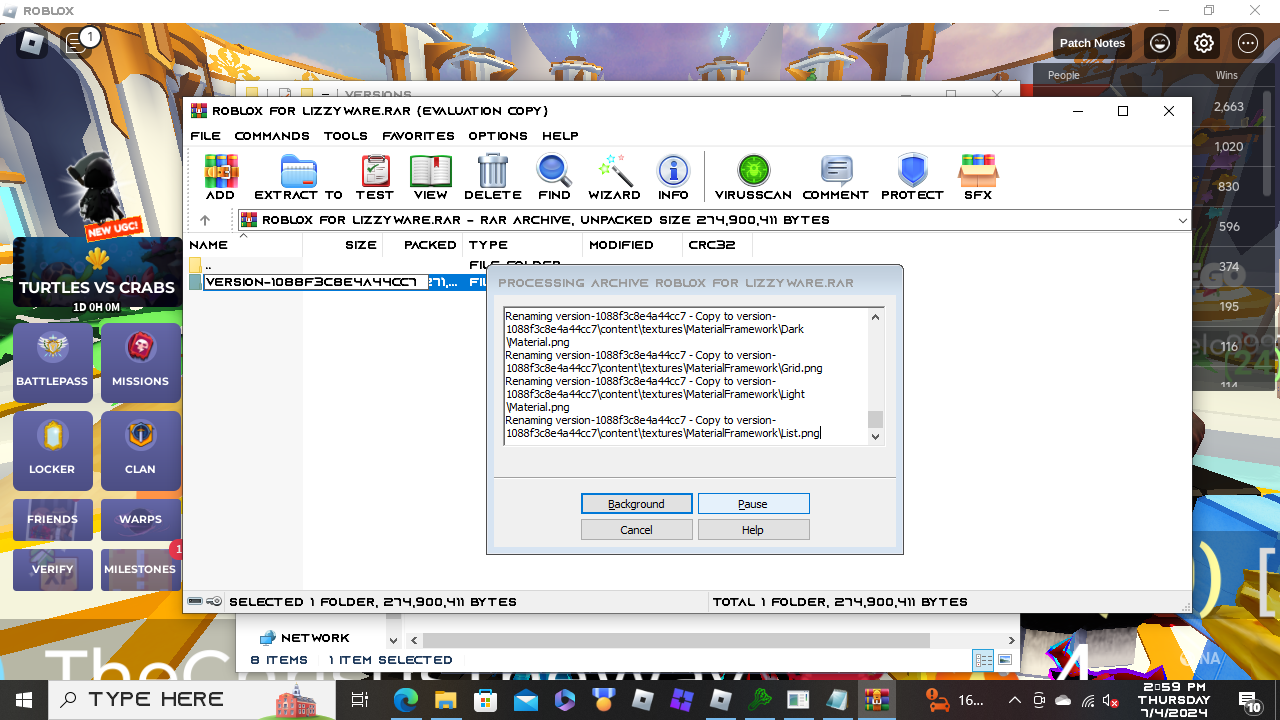
Task: Open the Missions game button
Action: point(140,362)
